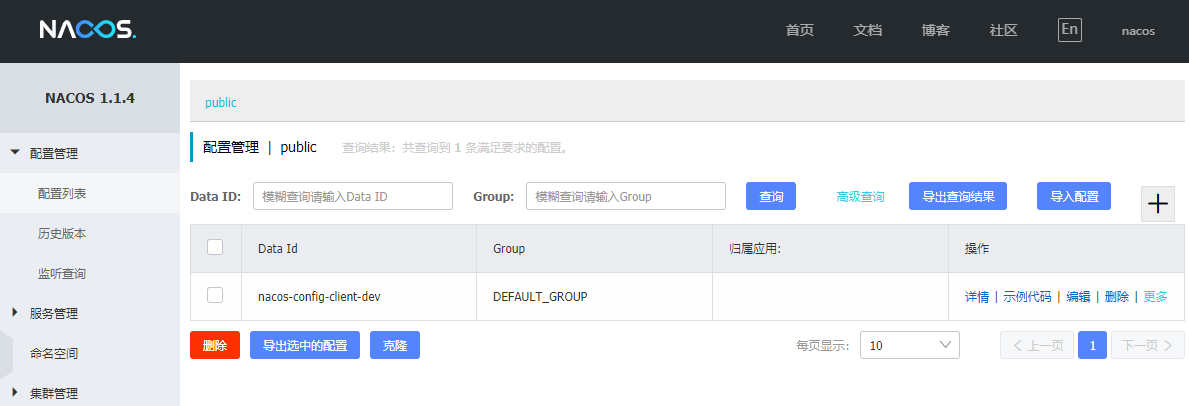Image resolution: width=1189 pixels, height=406 pixels.
Task: Open the nacos user menu
Action: [1138, 31]
